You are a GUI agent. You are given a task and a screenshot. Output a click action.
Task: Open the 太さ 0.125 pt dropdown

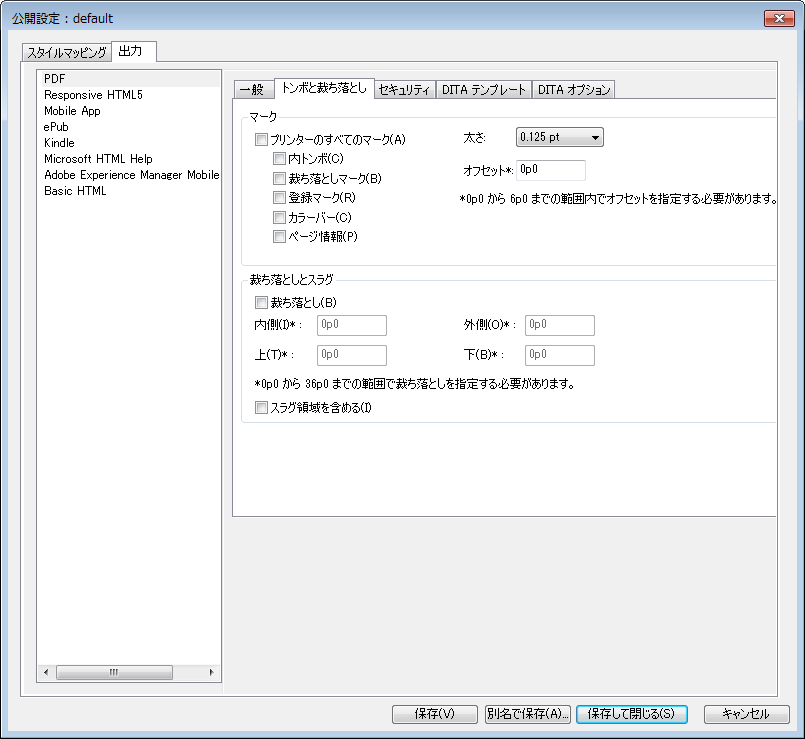[x=560, y=137]
